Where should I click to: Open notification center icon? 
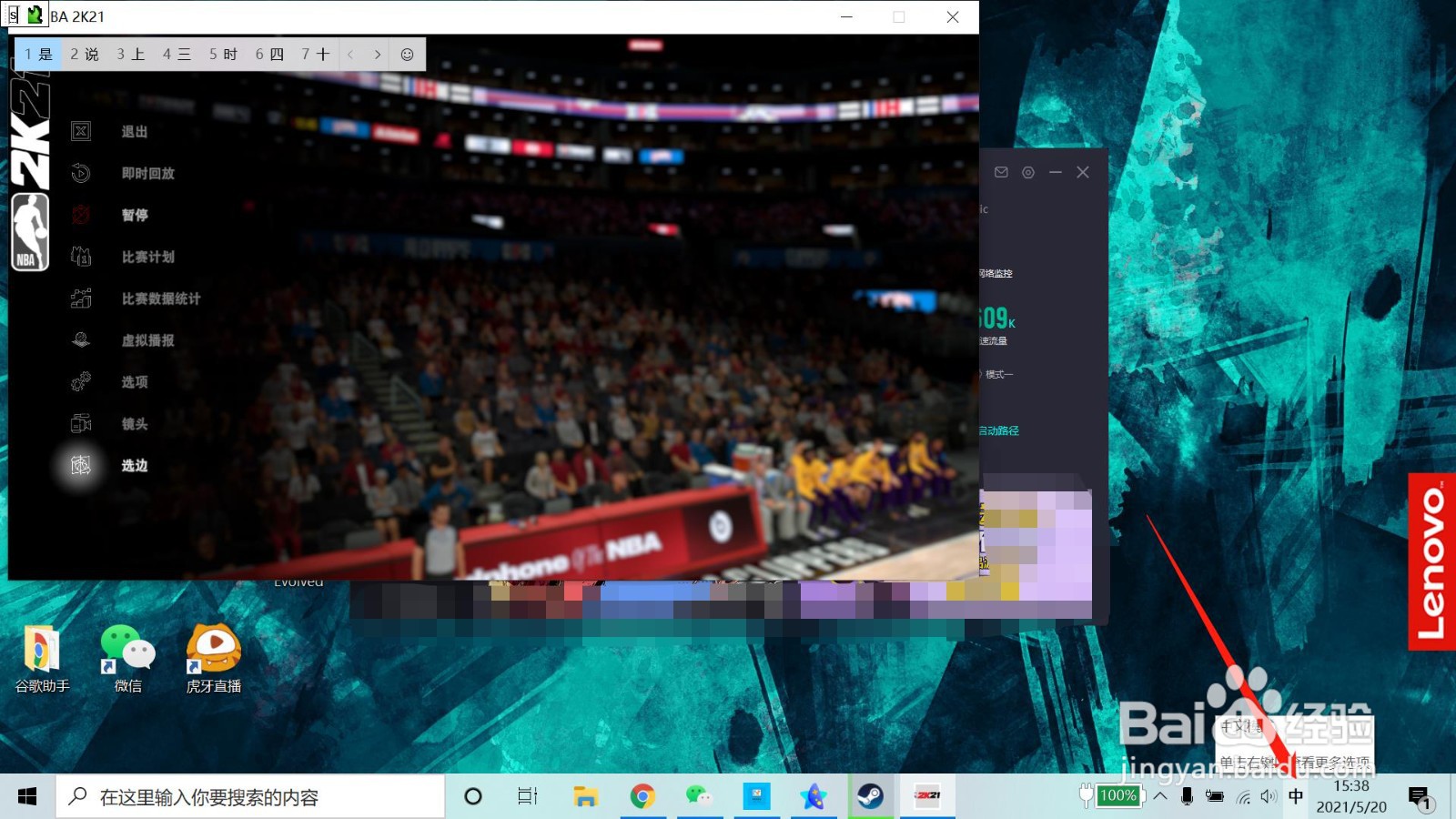point(1421,798)
